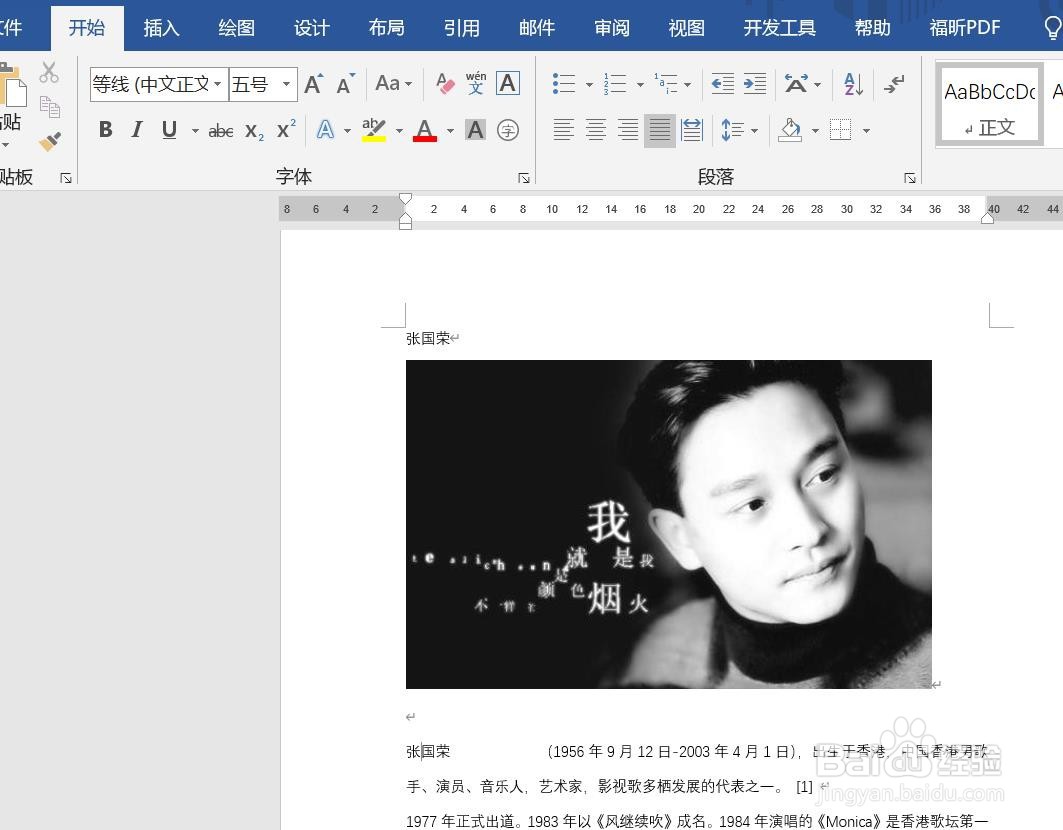The width and height of the screenshot is (1063, 830).
Task: Sort paragraphs with the Sort icon
Action: pos(851,84)
